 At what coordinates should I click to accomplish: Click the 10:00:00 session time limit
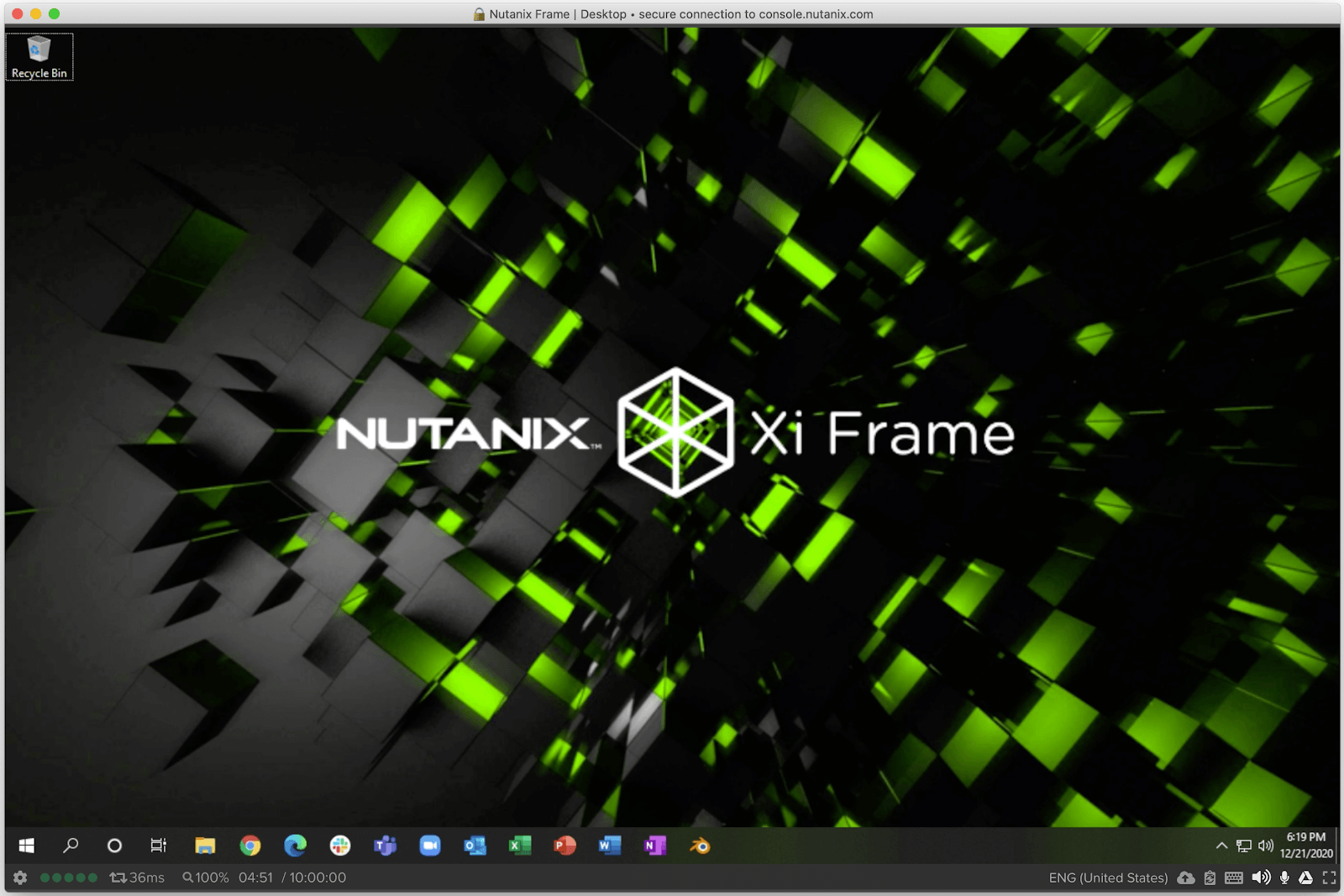[318, 878]
